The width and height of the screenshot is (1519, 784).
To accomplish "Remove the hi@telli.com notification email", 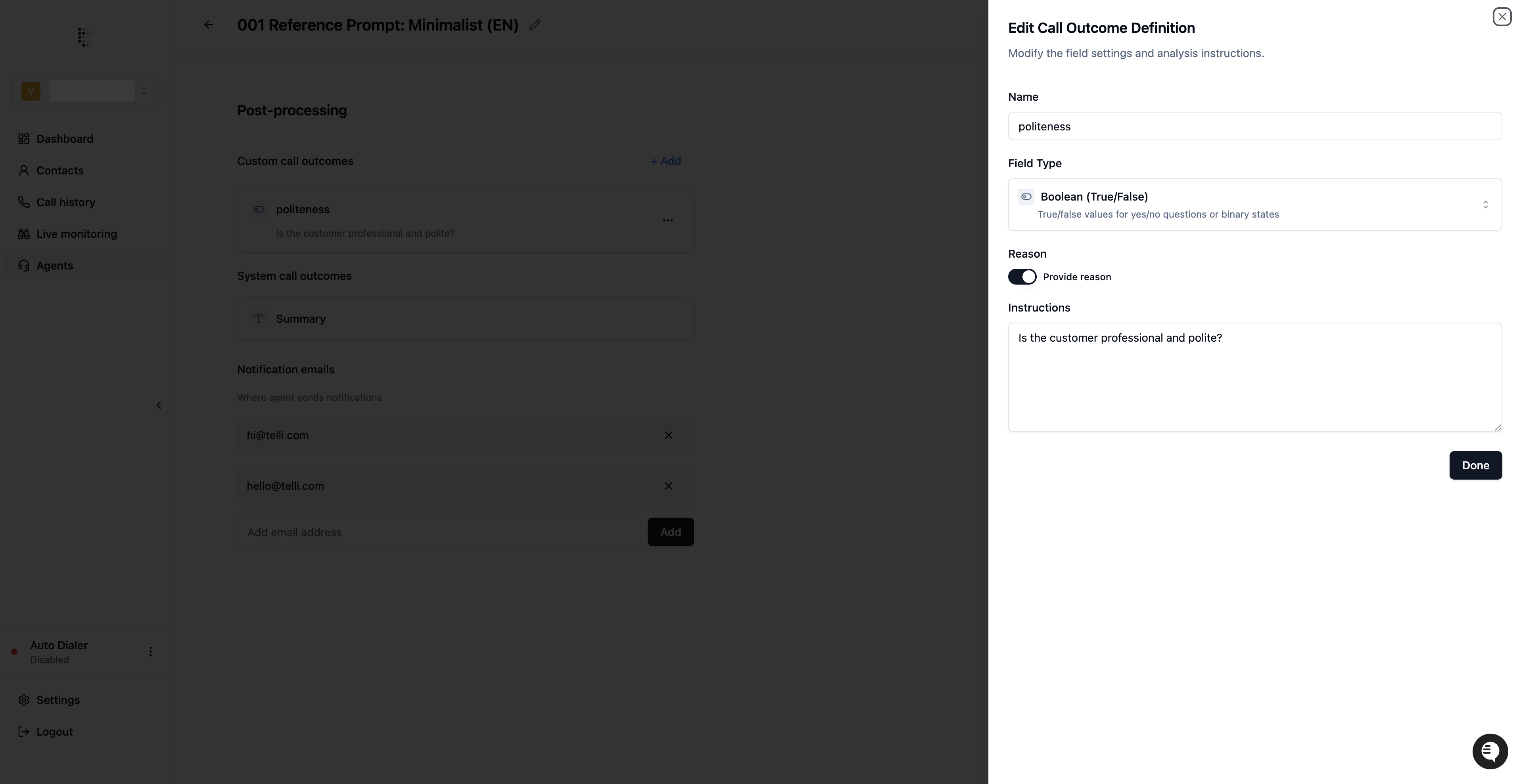I will pyautogui.click(x=668, y=435).
